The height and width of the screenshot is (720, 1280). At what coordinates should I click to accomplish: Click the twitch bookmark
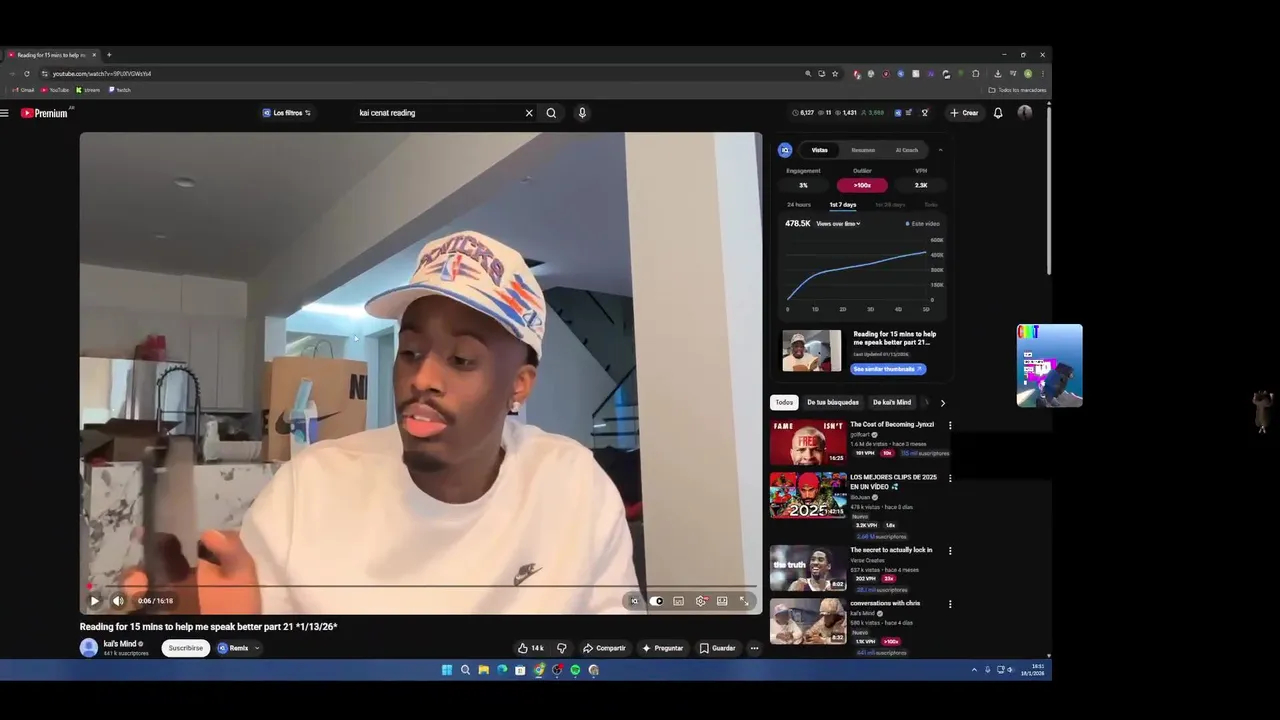coord(120,90)
